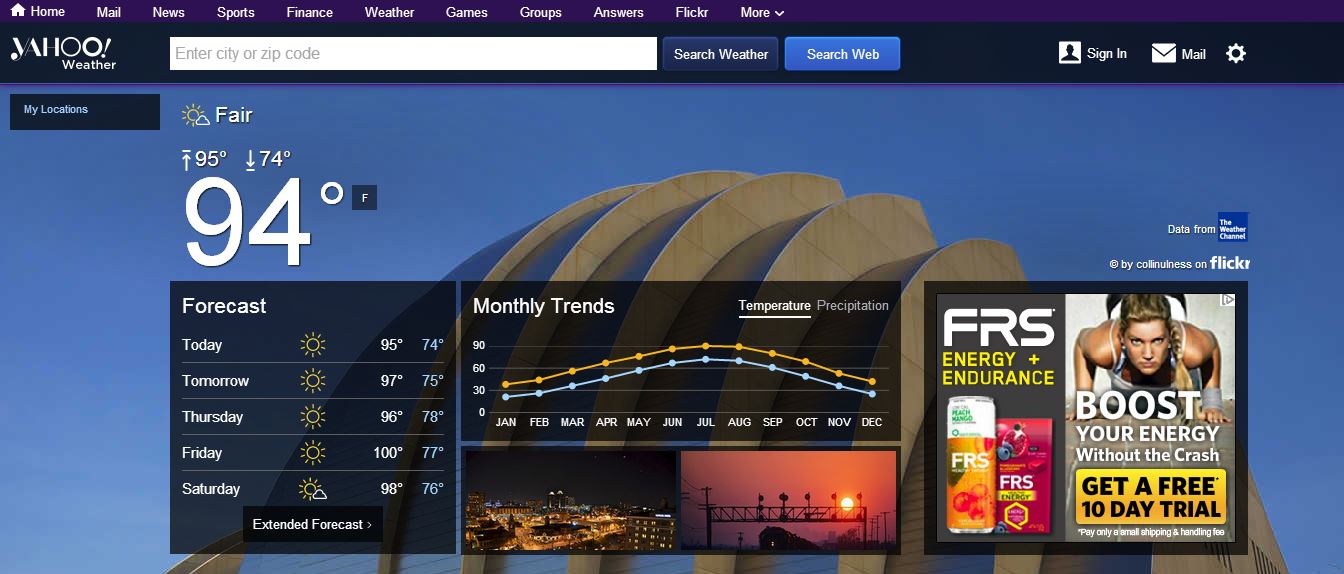Click Friday's 100° high temperature
1344x574 pixels.
[x=388, y=453]
